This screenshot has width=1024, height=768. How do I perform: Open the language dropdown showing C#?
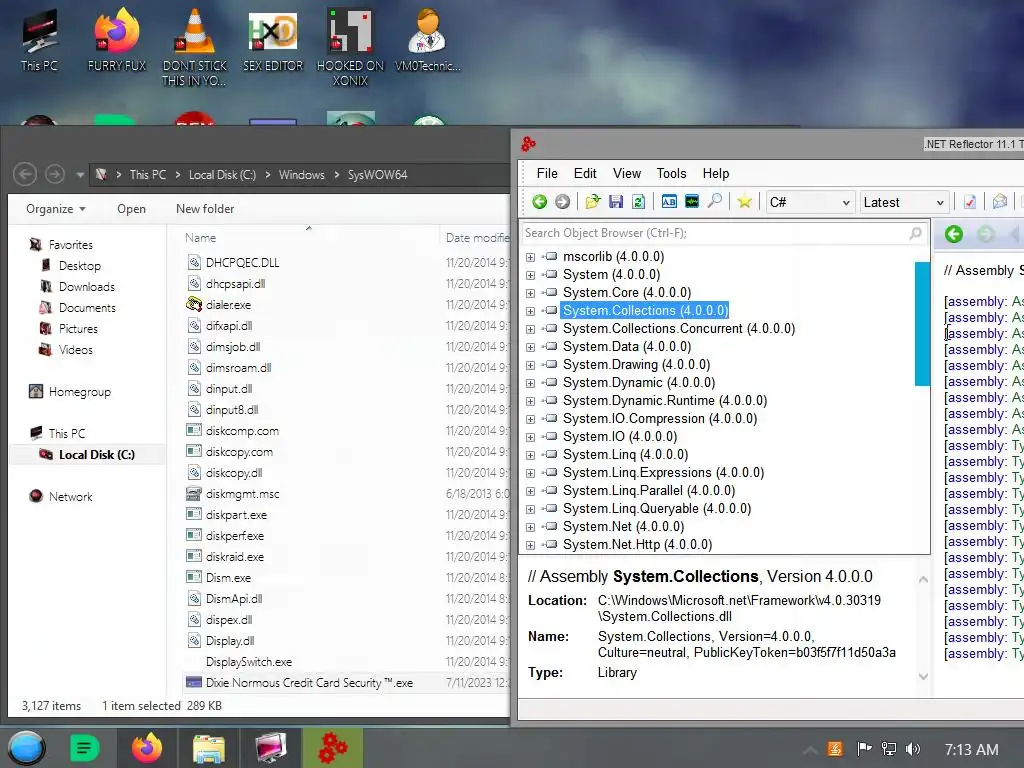pos(809,202)
